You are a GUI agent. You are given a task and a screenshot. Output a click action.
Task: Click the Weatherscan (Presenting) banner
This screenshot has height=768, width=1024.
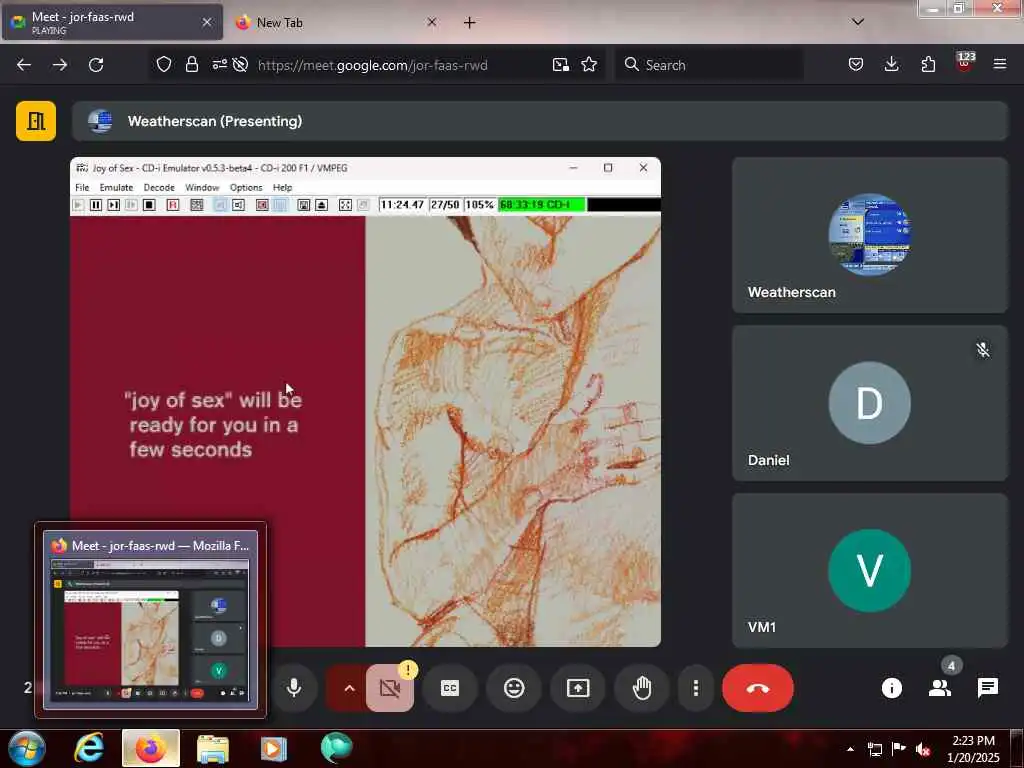coord(539,121)
